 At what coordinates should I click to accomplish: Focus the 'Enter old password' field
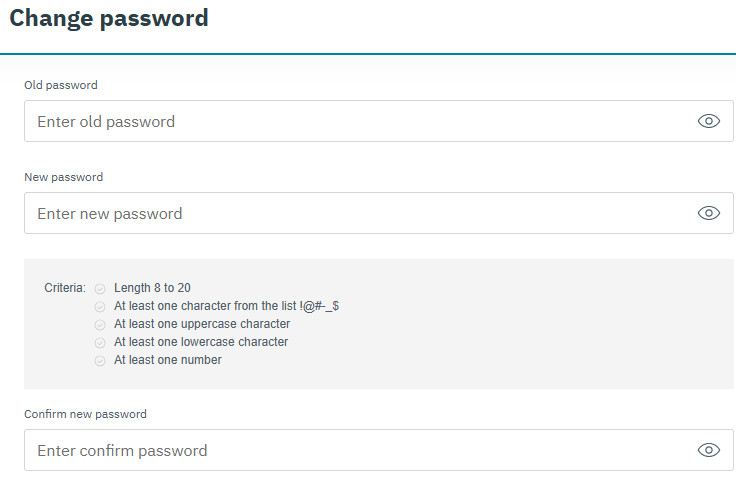[x=350, y=121]
